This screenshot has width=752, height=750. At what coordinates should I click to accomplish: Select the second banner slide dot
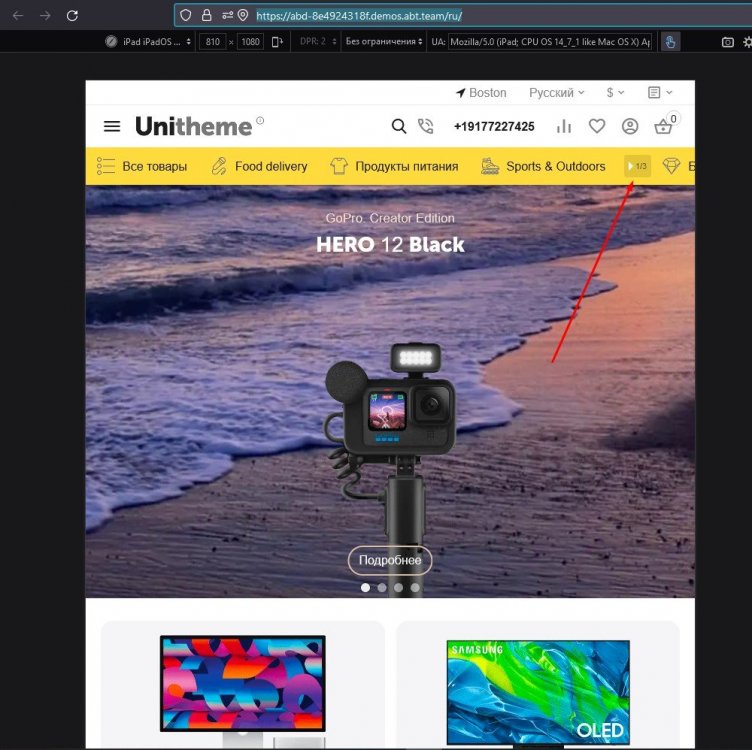pos(382,587)
